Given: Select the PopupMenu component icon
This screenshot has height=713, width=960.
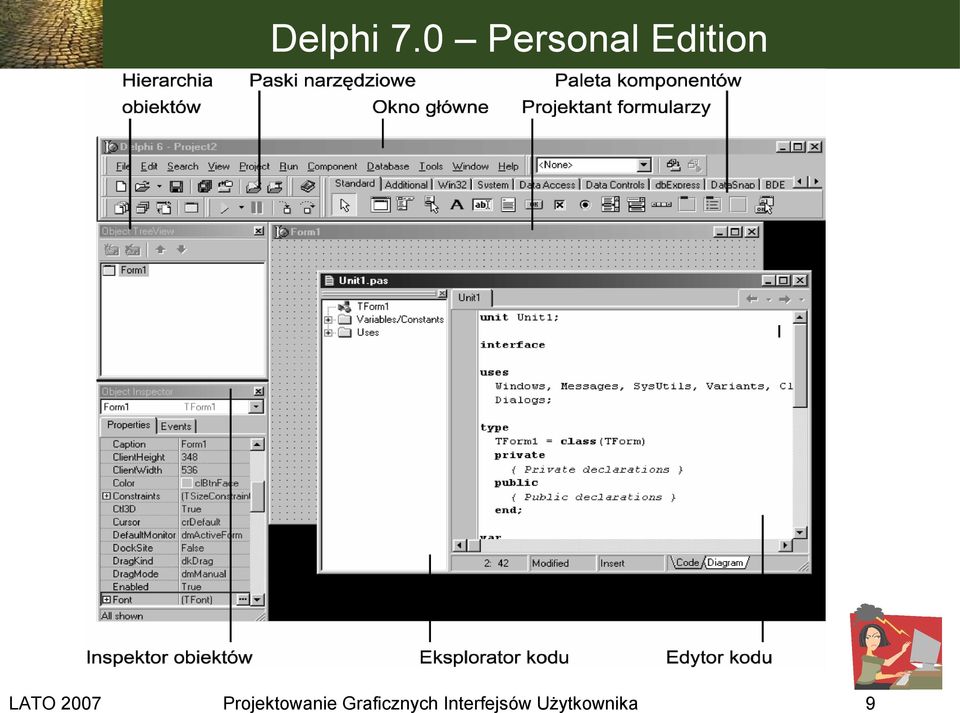Looking at the screenshot, I should click(x=431, y=204).
